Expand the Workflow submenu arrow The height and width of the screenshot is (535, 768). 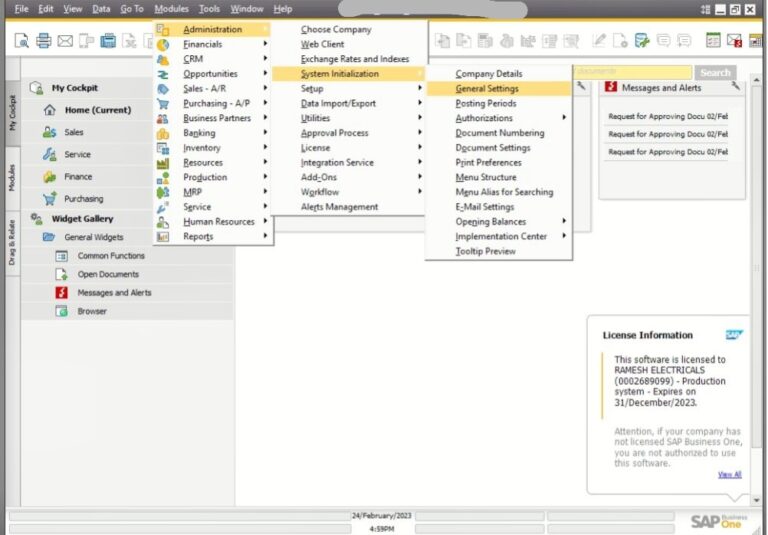point(420,191)
